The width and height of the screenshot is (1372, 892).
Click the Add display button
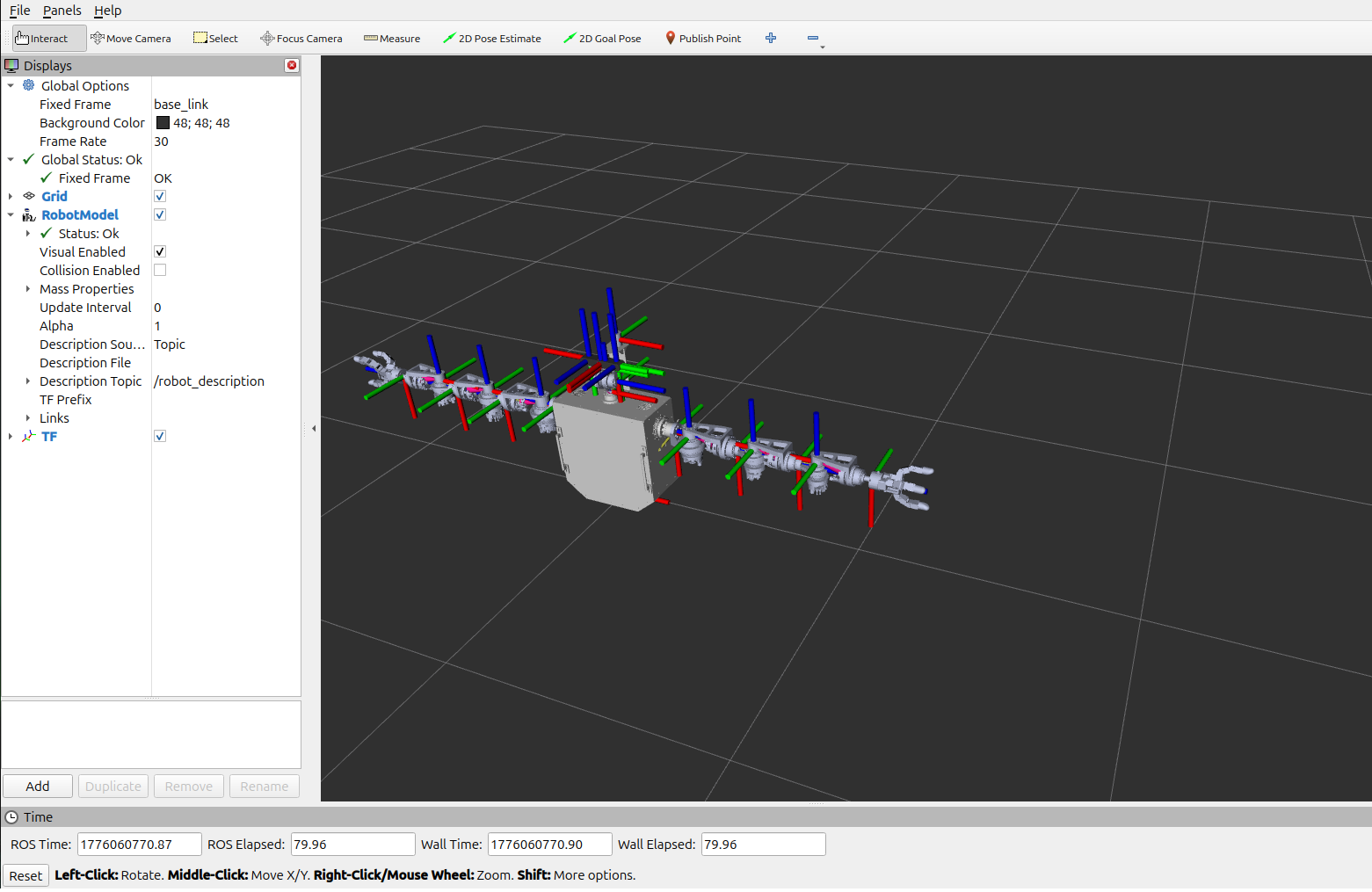(x=38, y=787)
